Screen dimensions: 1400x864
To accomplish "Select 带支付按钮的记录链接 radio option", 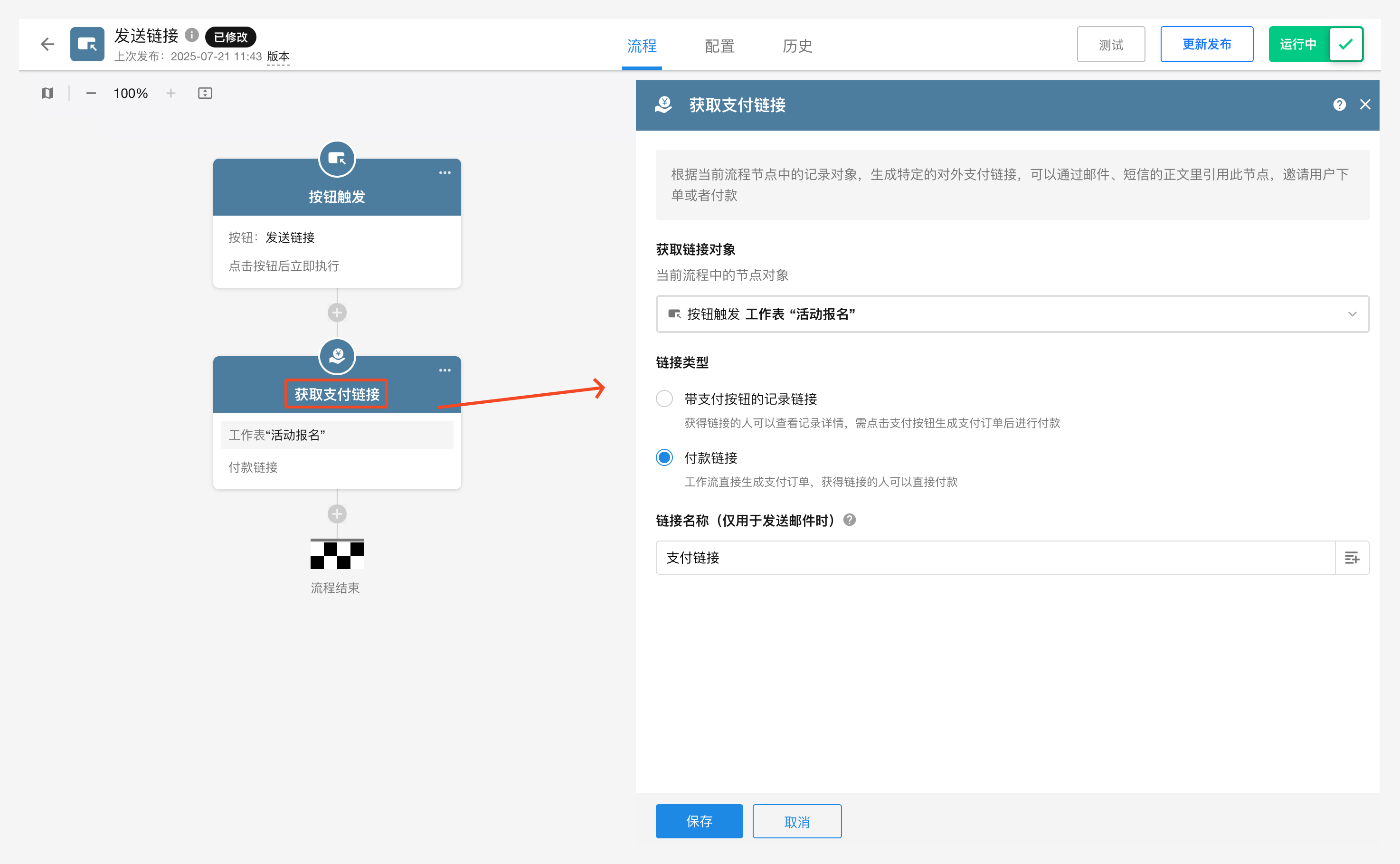I will (664, 399).
